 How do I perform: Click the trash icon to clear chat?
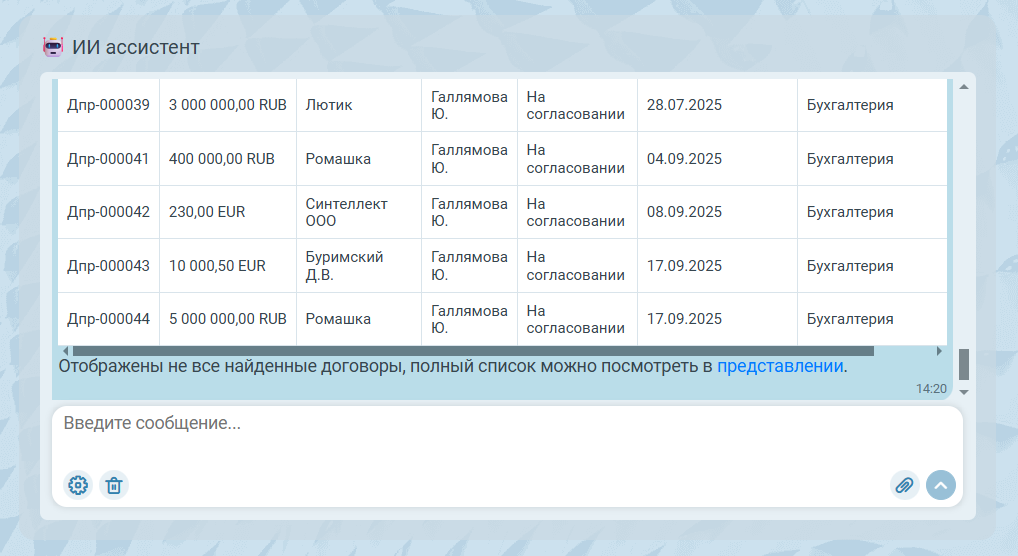point(114,486)
